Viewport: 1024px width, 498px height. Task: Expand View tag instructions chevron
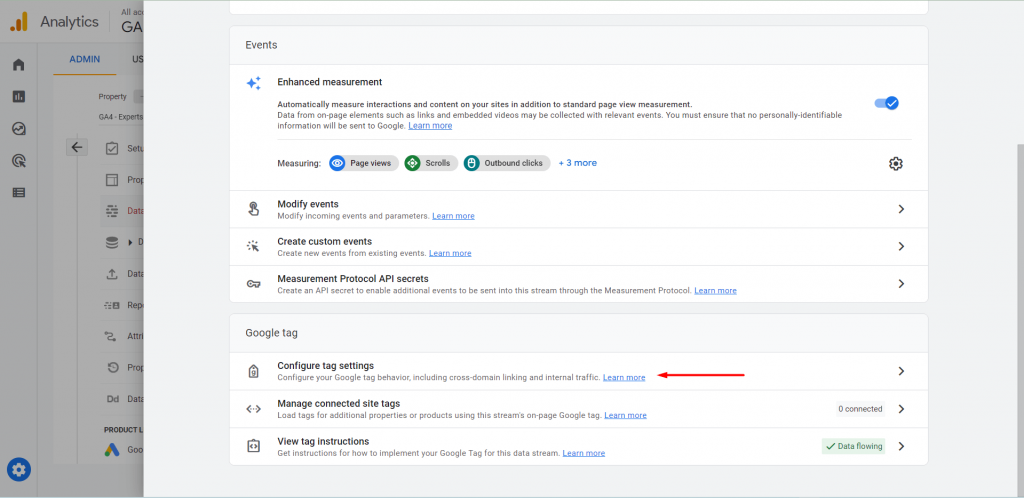pyautogui.click(x=901, y=446)
